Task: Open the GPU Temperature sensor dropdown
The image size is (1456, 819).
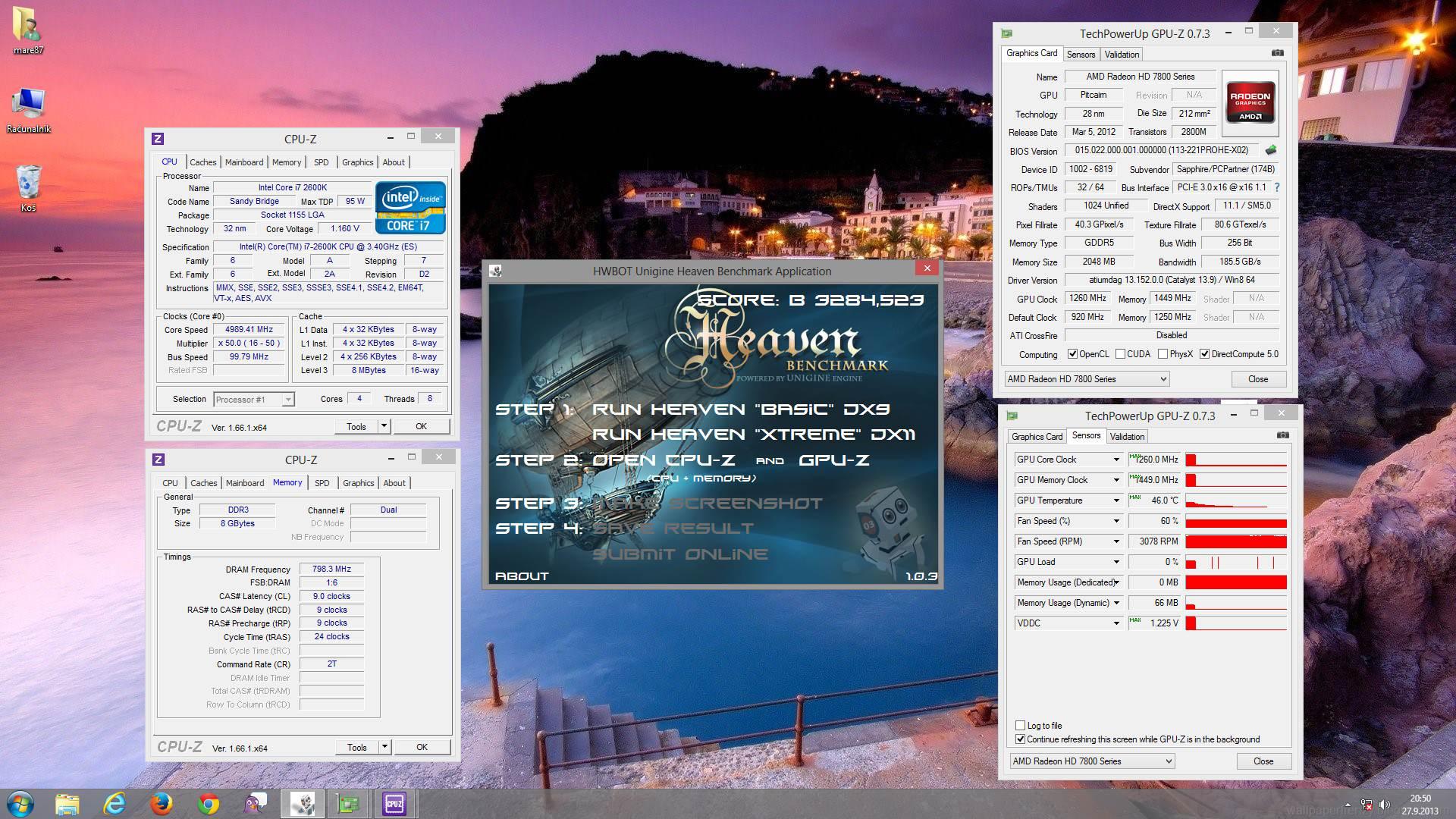Action: click(x=1116, y=500)
